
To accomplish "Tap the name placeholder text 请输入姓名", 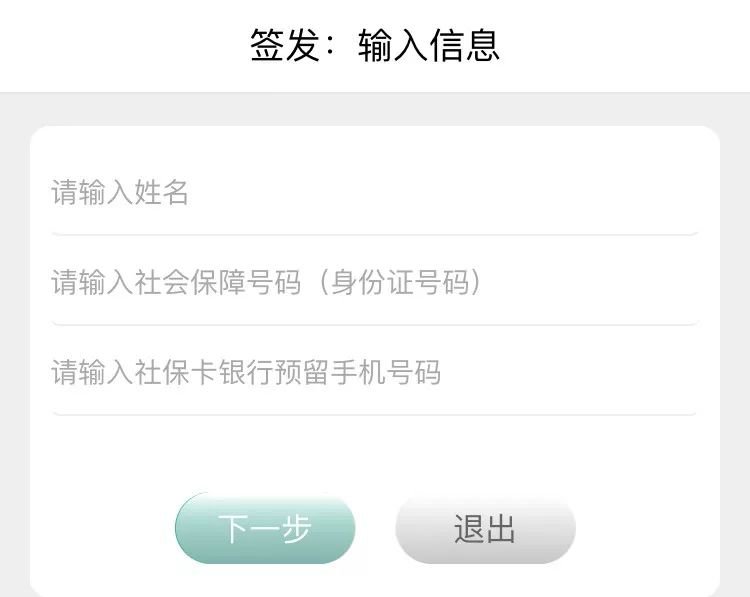I will pos(121,193).
